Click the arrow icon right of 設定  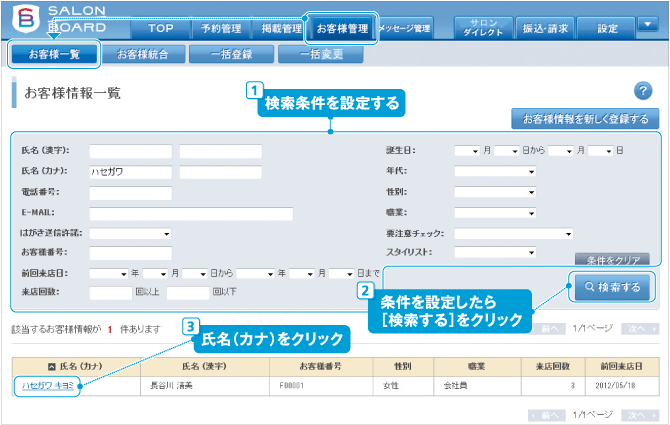point(647,25)
